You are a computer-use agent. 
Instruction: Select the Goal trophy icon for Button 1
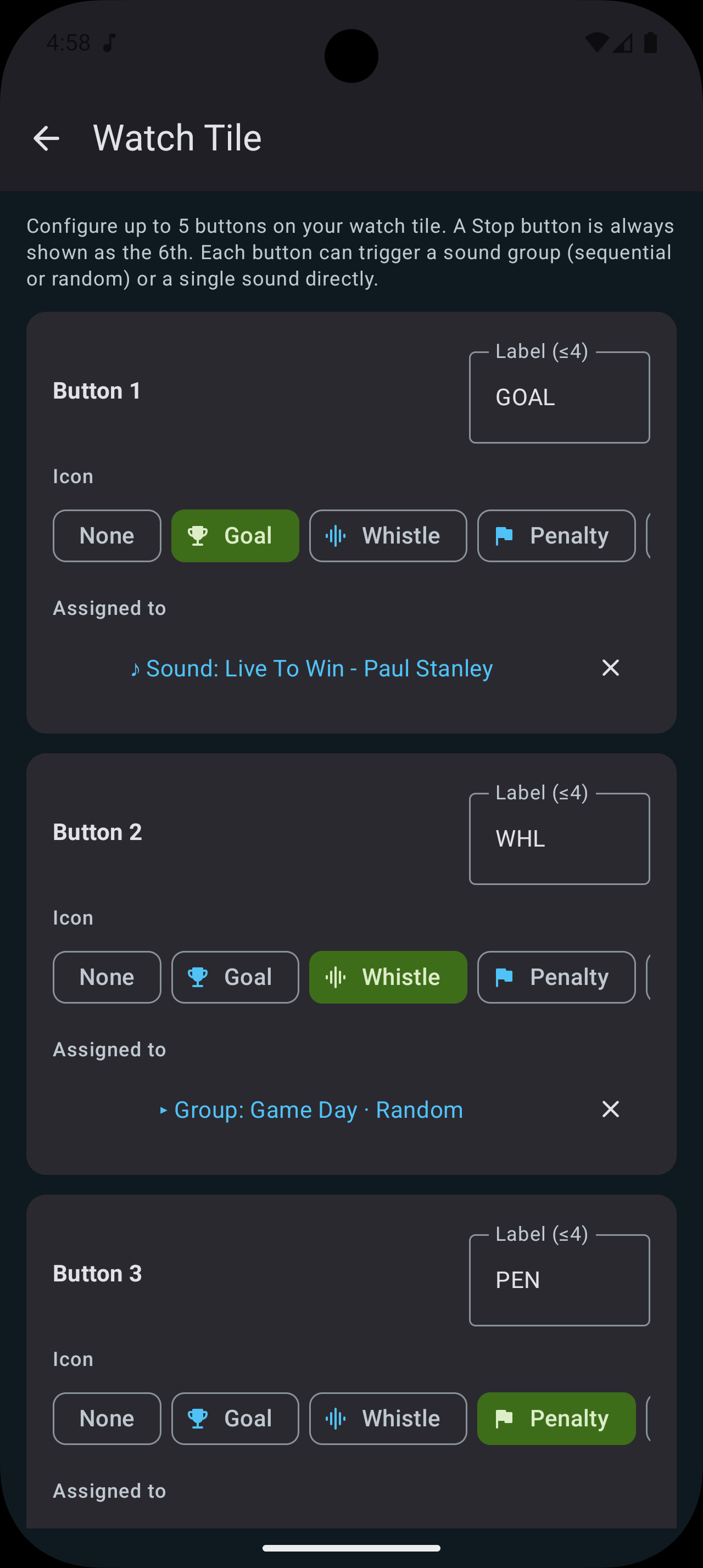[235, 536]
